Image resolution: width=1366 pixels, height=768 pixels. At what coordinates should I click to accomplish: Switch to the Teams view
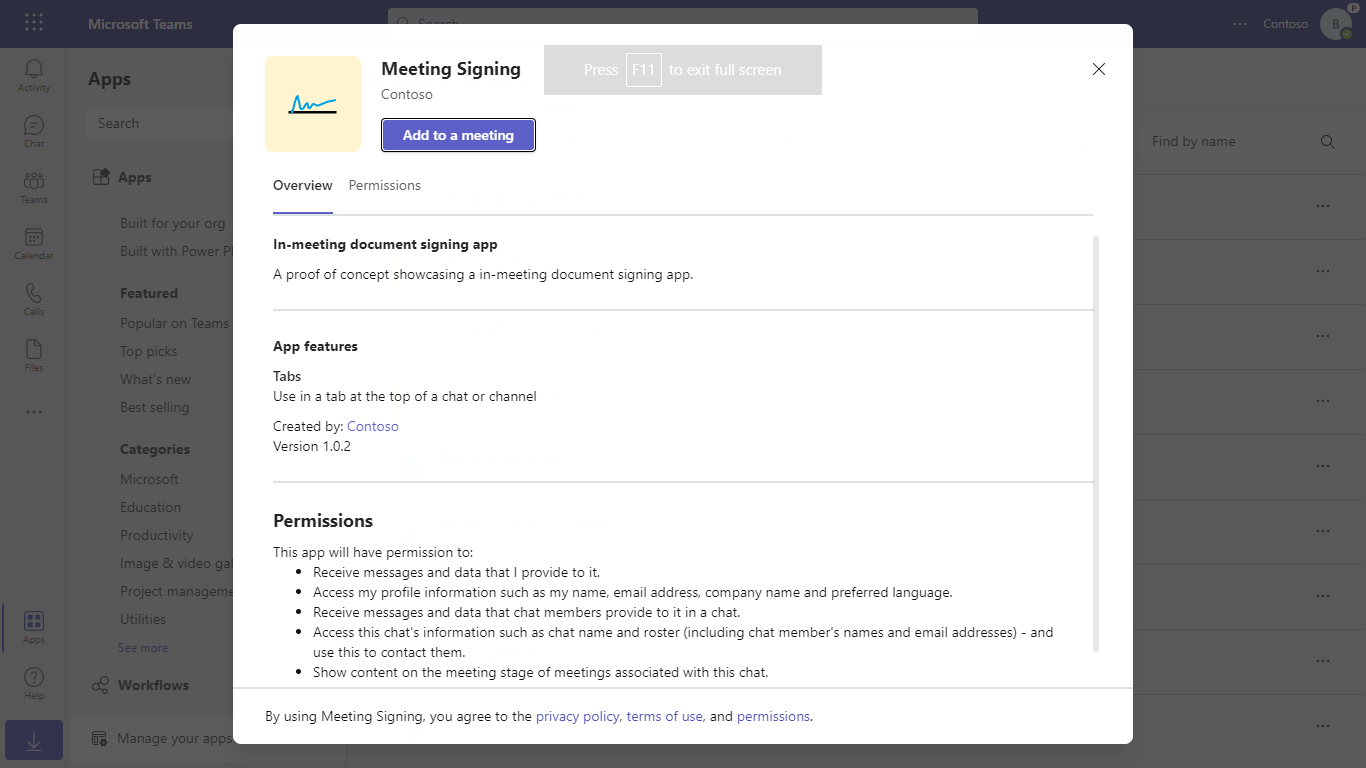[33, 185]
